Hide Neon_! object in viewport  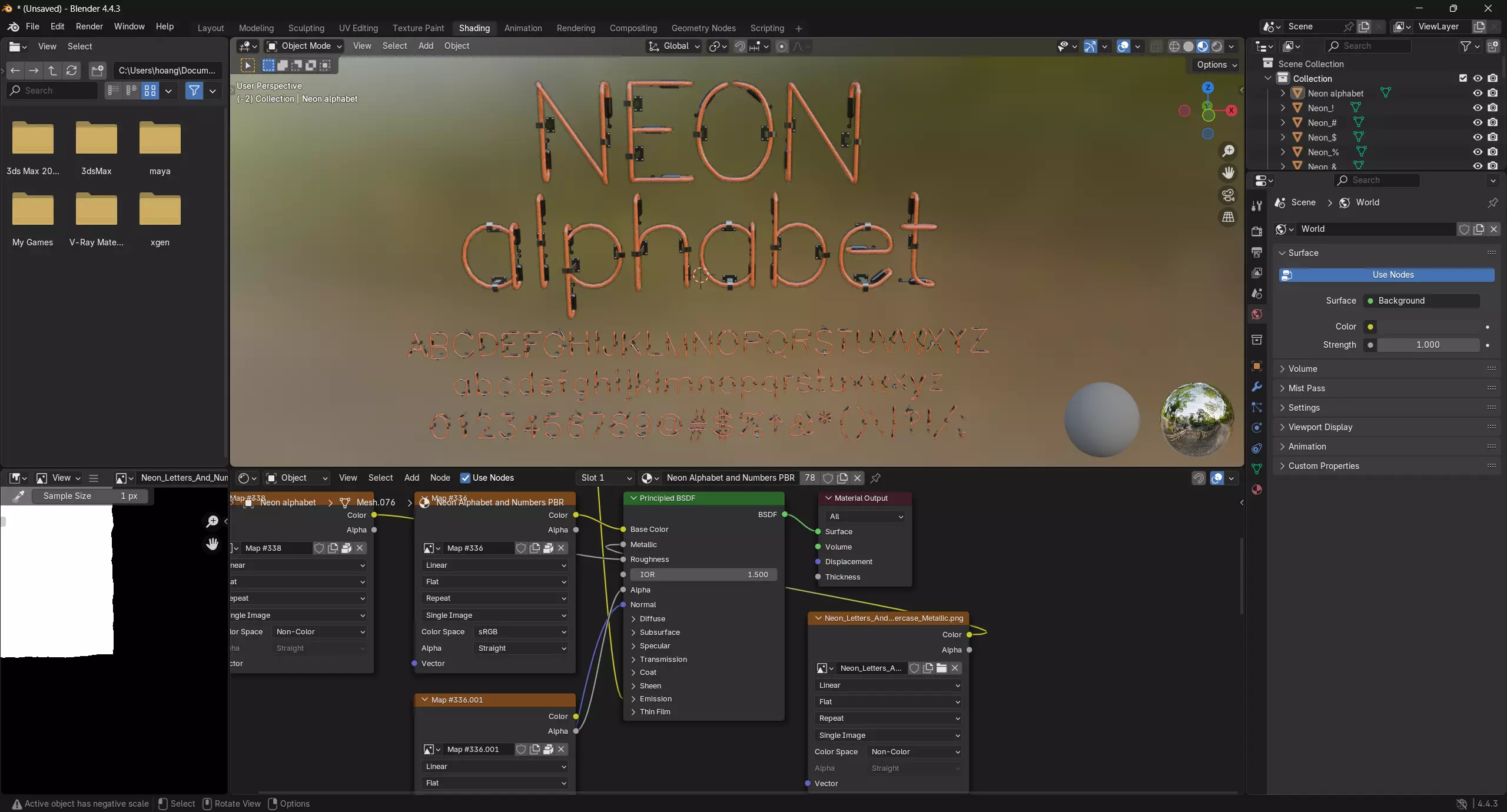1478,108
